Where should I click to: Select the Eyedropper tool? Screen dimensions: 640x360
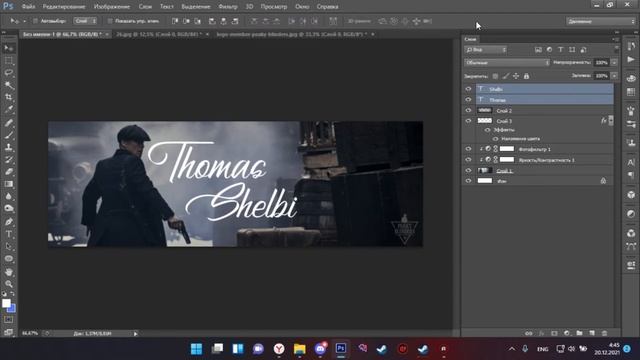[x=9, y=109]
